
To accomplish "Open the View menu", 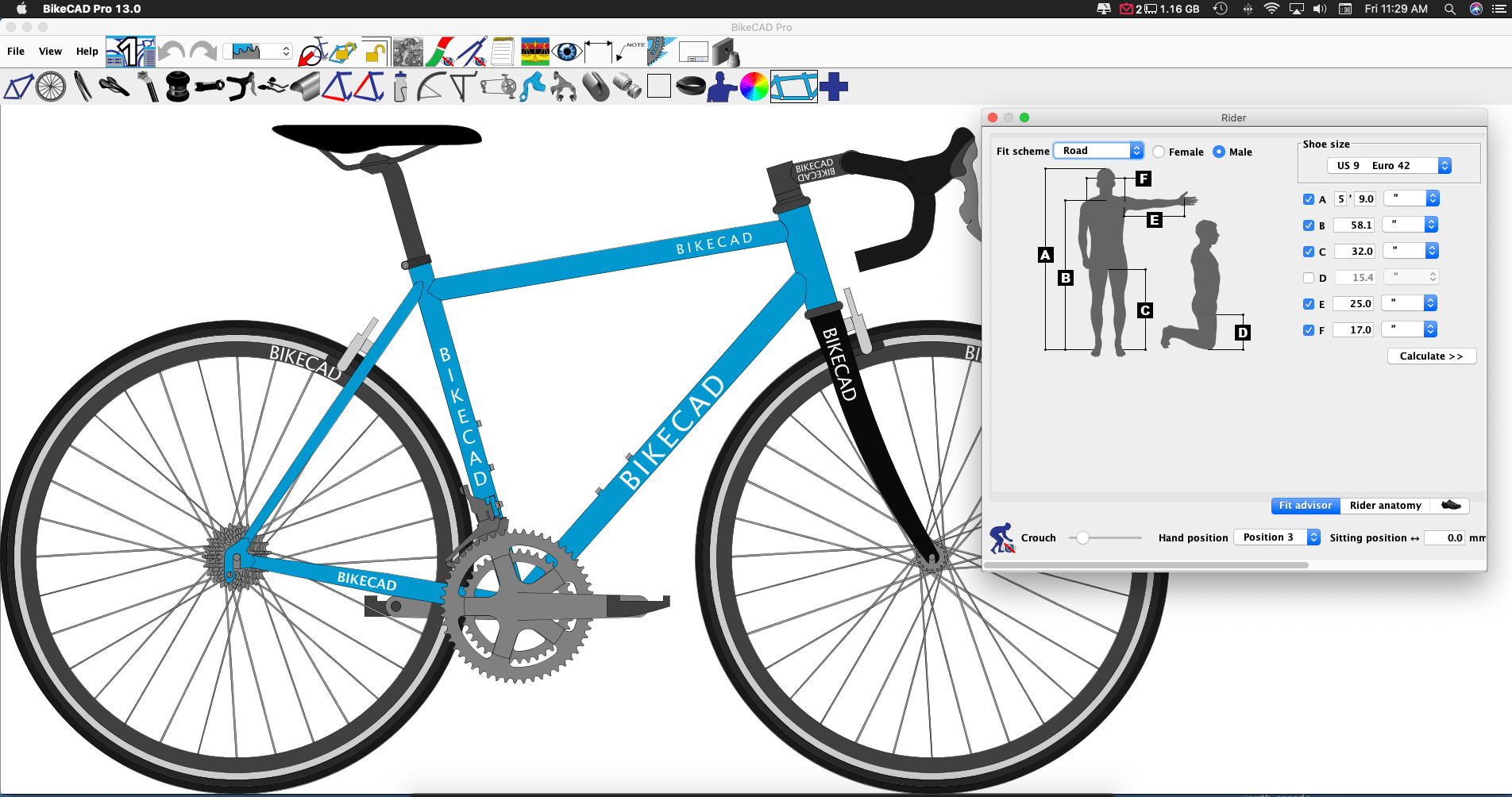I will pyautogui.click(x=50, y=52).
